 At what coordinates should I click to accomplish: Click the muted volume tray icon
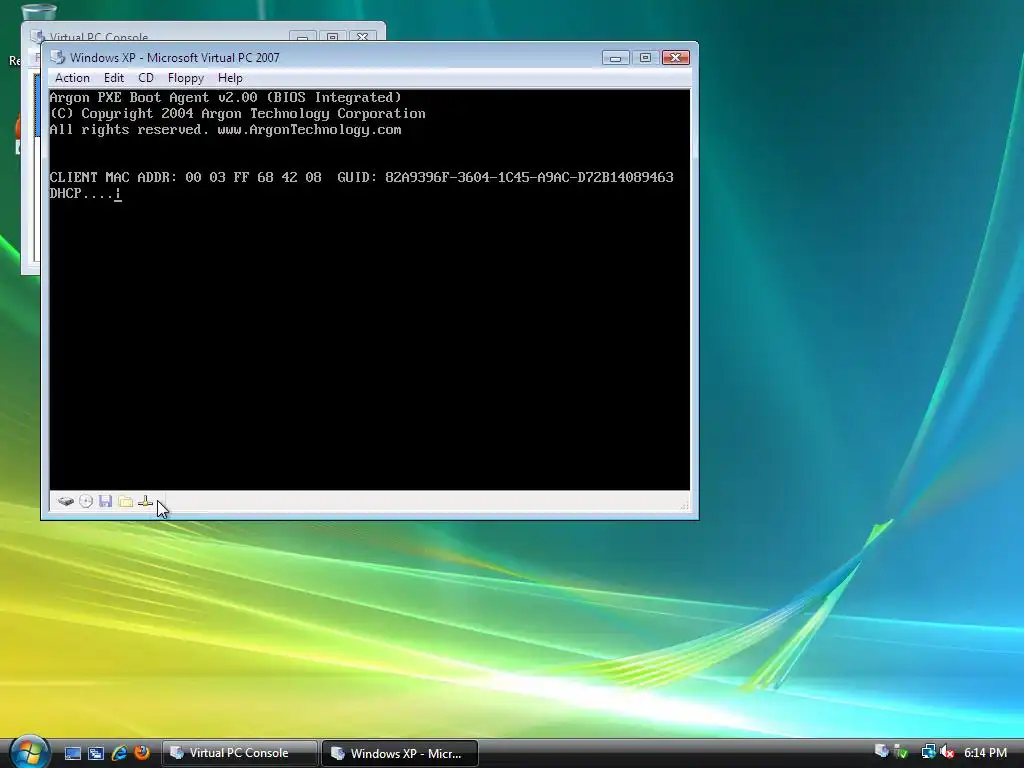946,752
